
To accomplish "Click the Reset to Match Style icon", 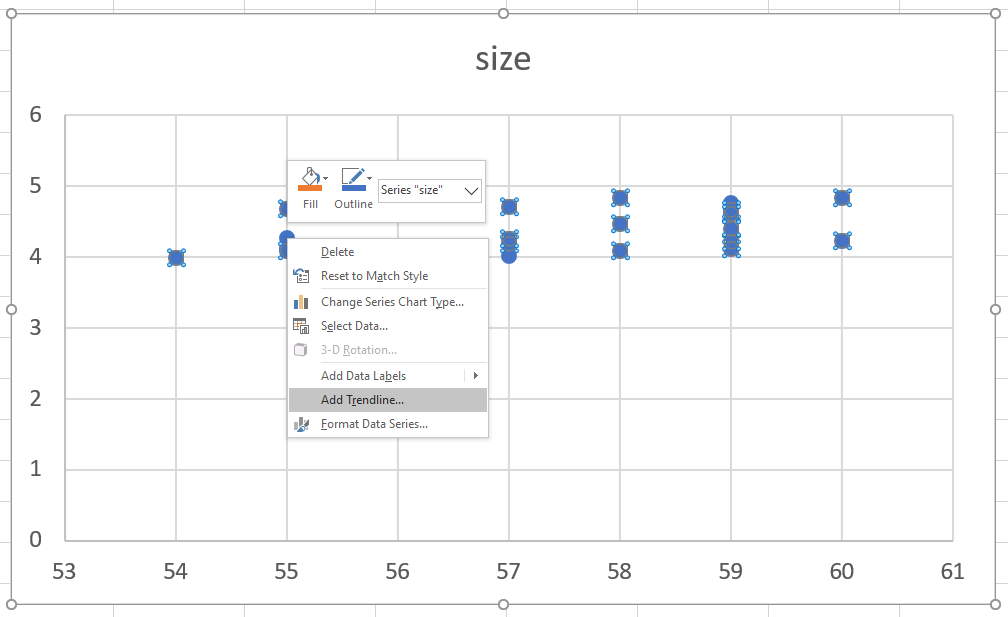I will [x=301, y=276].
